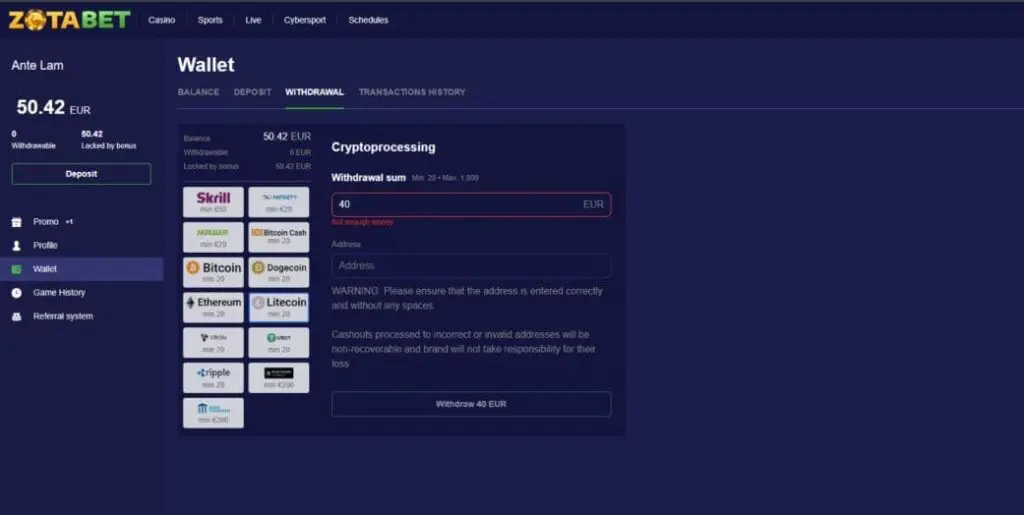1024x515 pixels.
Task: Select Litecoin payment method
Action: pyautogui.click(x=278, y=307)
